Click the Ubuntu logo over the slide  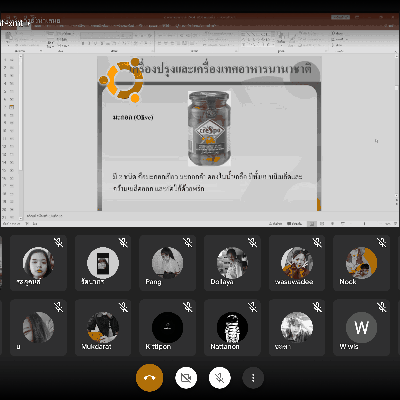click(121, 80)
